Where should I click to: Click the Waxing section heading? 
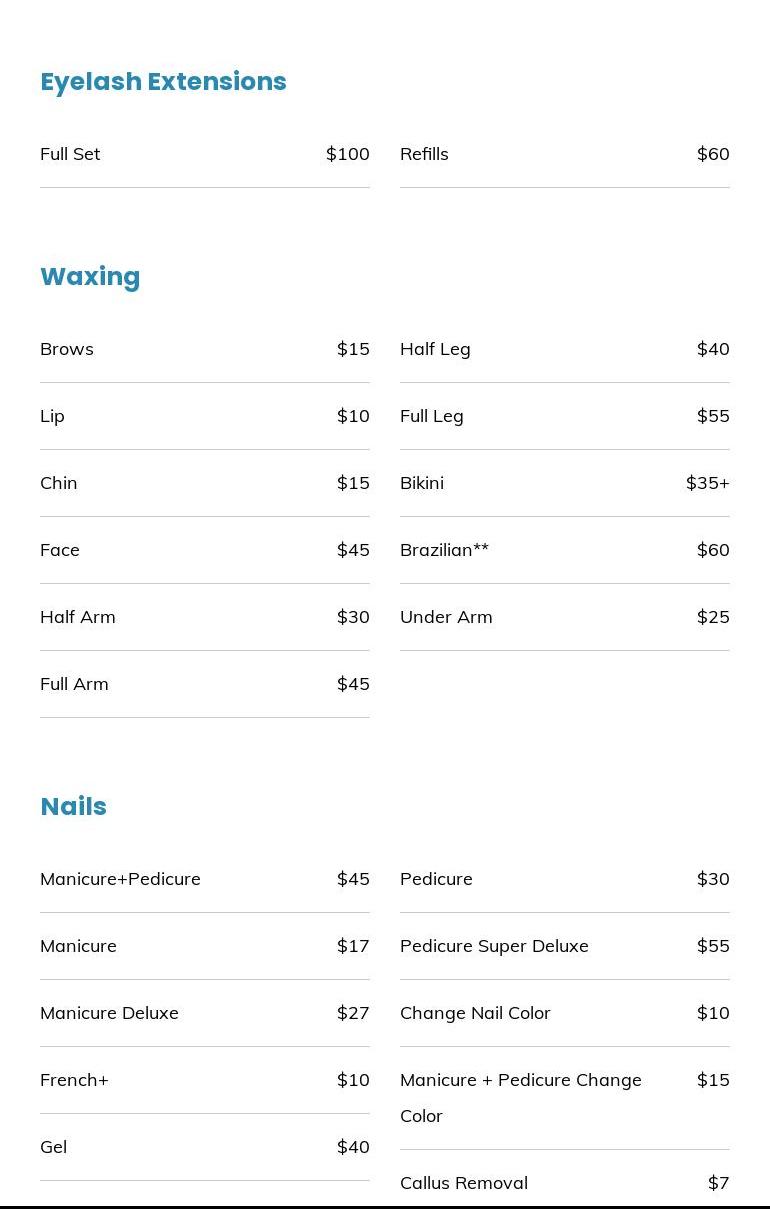pyautogui.click(x=90, y=277)
